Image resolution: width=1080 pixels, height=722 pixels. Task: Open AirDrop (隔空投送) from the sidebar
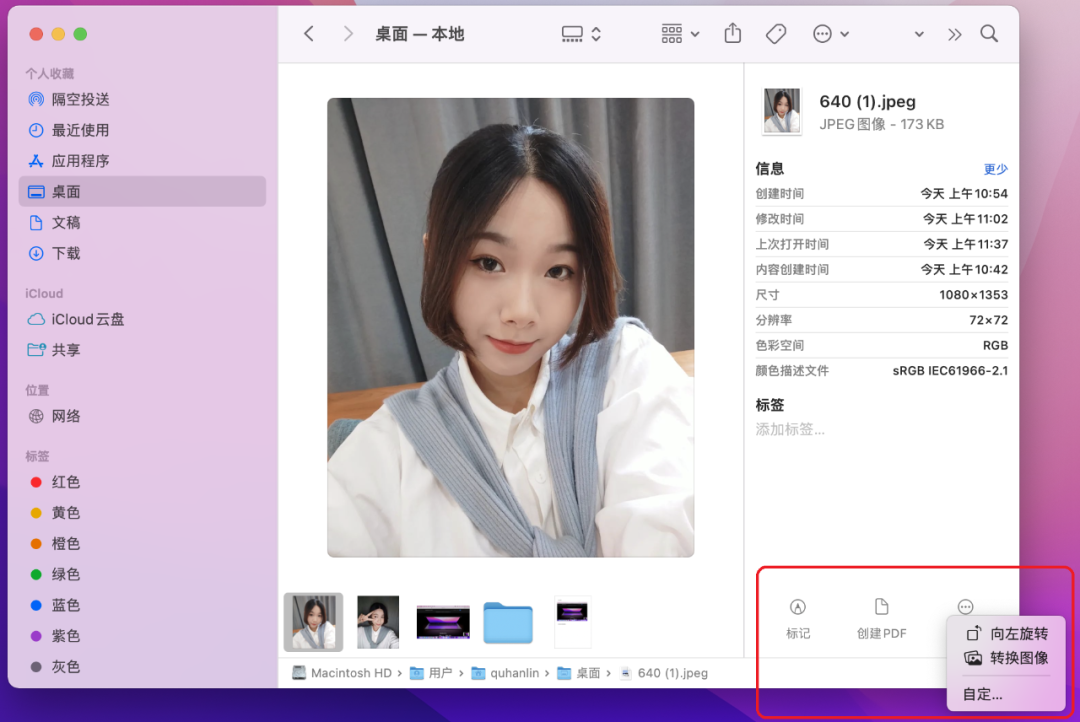pos(79,99)
